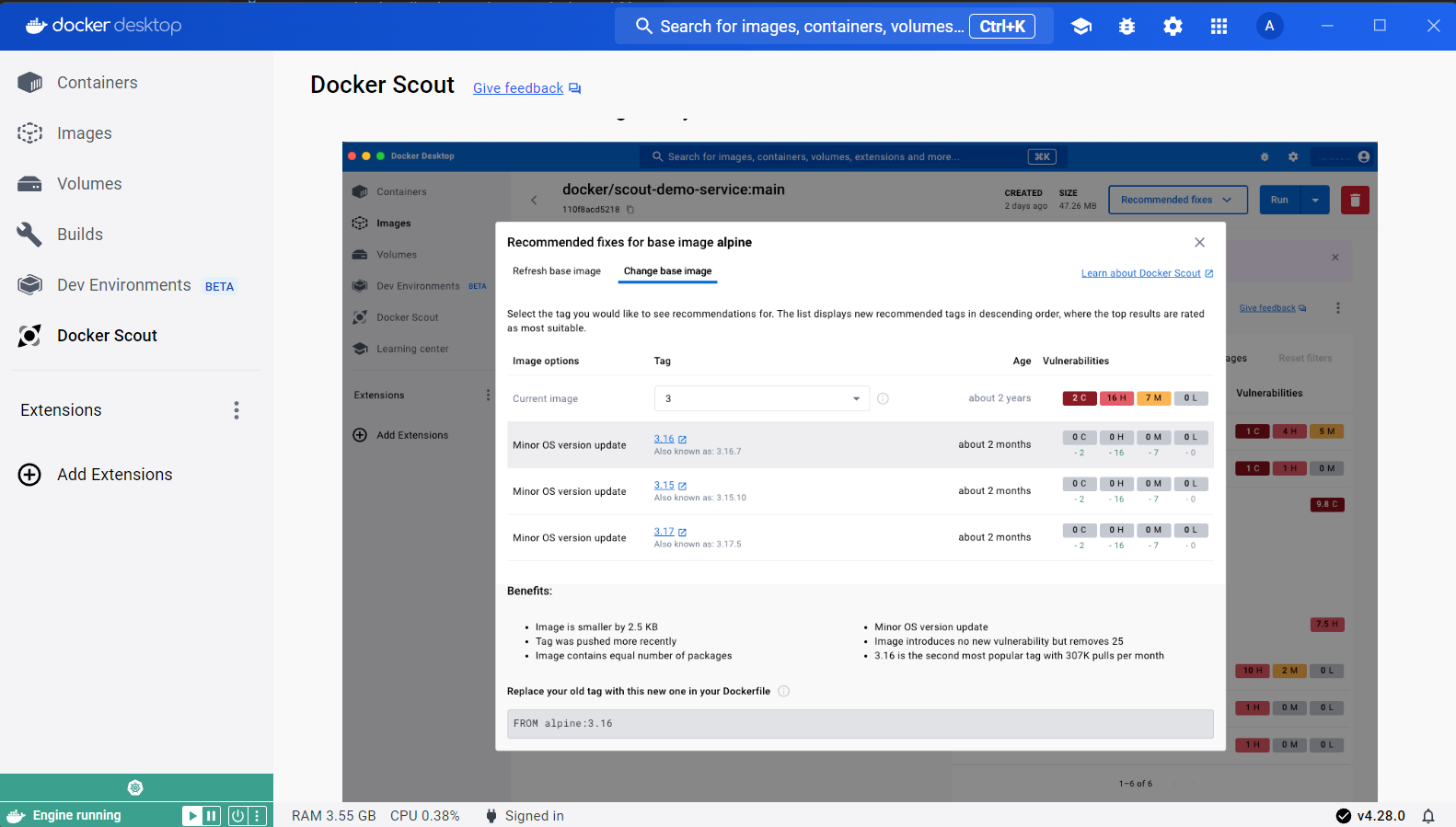Click the 9.8 C score badge
Screen dimensions: 1456x827
point(1328,504)
